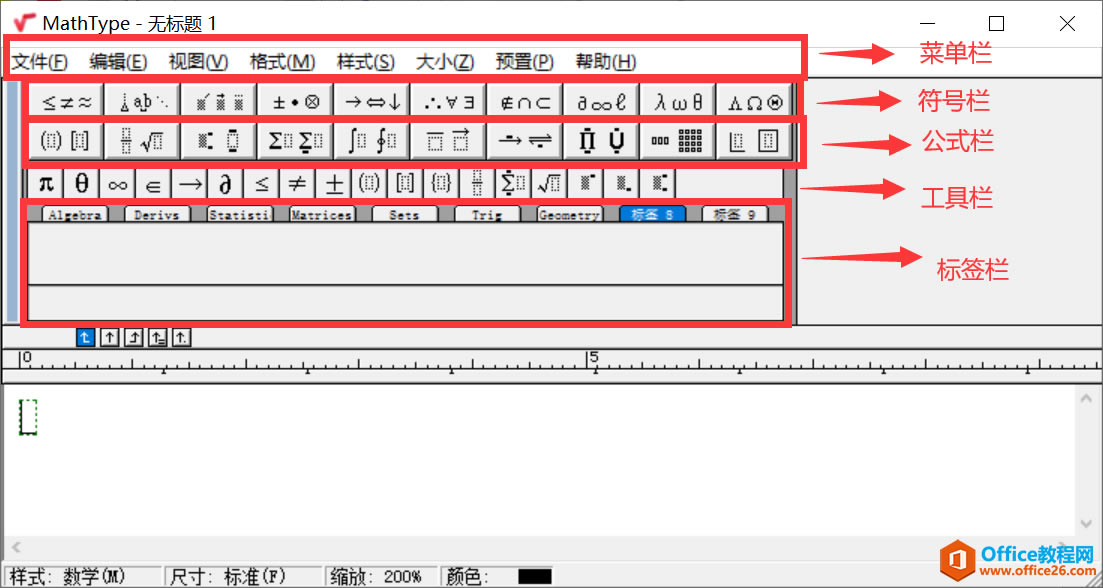
Task: Open the 格式(M) menu
Action: tap(282, 61)
